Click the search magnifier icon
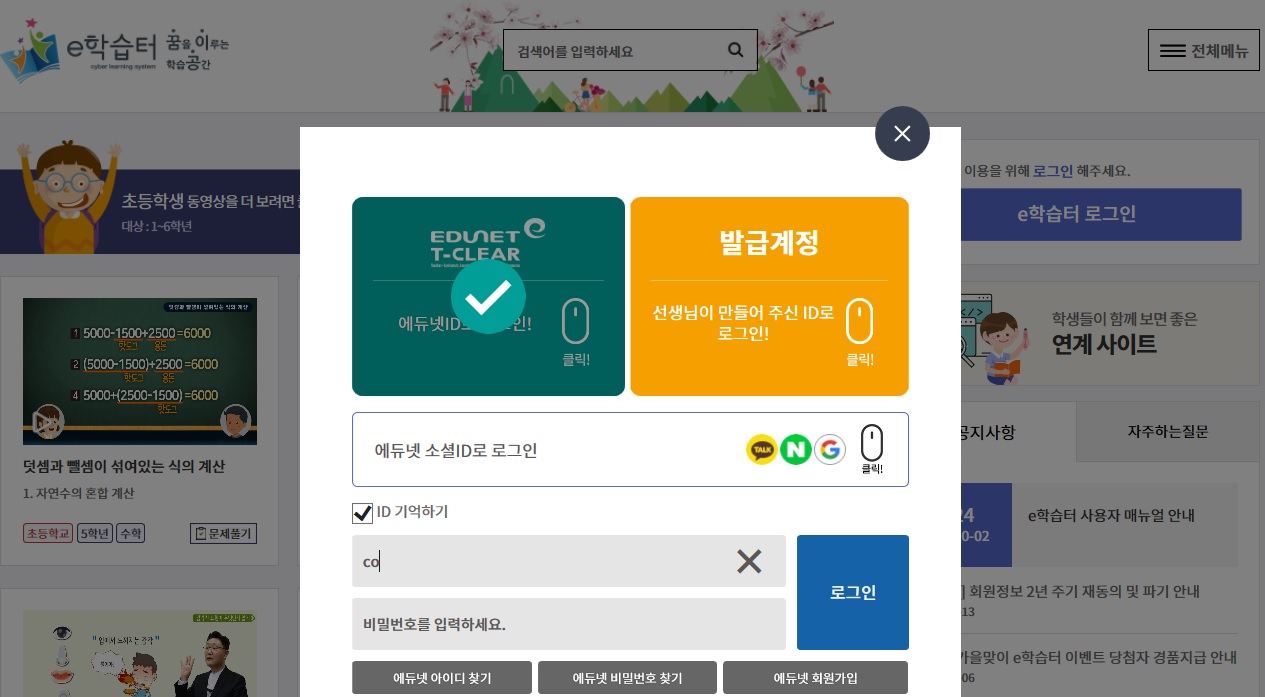The image size is (1265, 697). (x=736, y=50)
